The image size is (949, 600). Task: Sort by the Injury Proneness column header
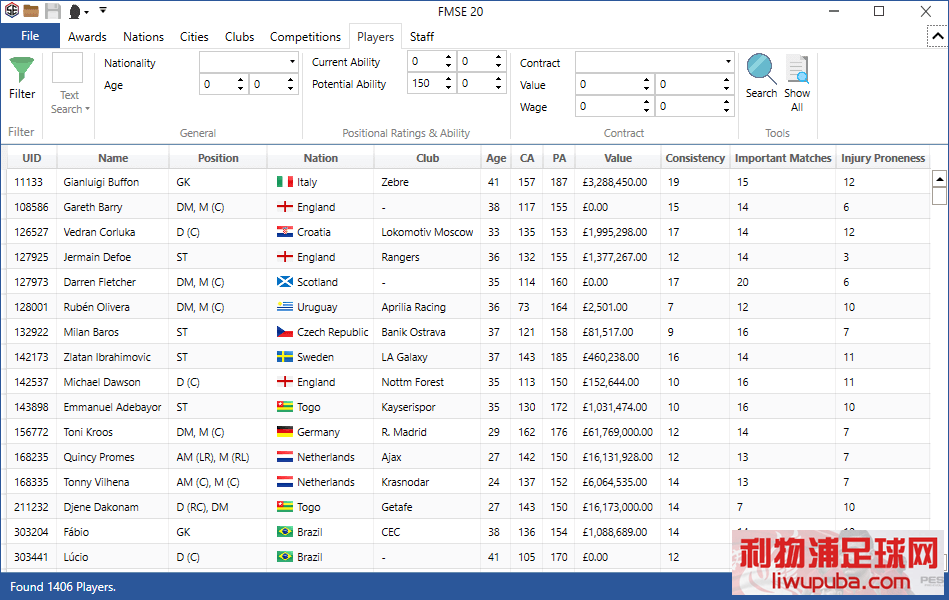(883, 158)
